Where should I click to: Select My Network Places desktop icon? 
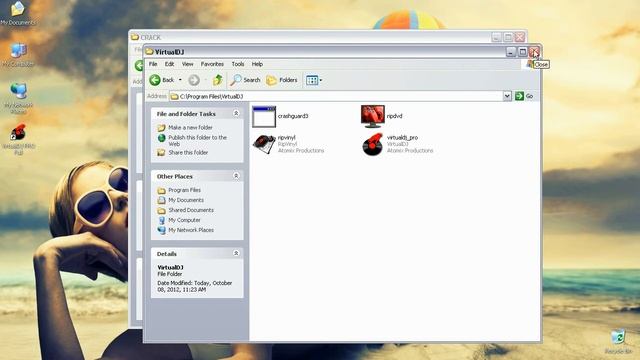coord(18,91)
